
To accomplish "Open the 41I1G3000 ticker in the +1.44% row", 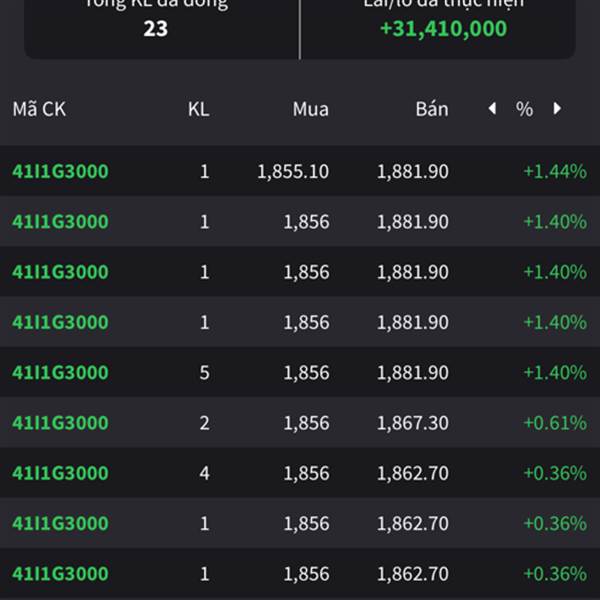I will coord(60,171).
